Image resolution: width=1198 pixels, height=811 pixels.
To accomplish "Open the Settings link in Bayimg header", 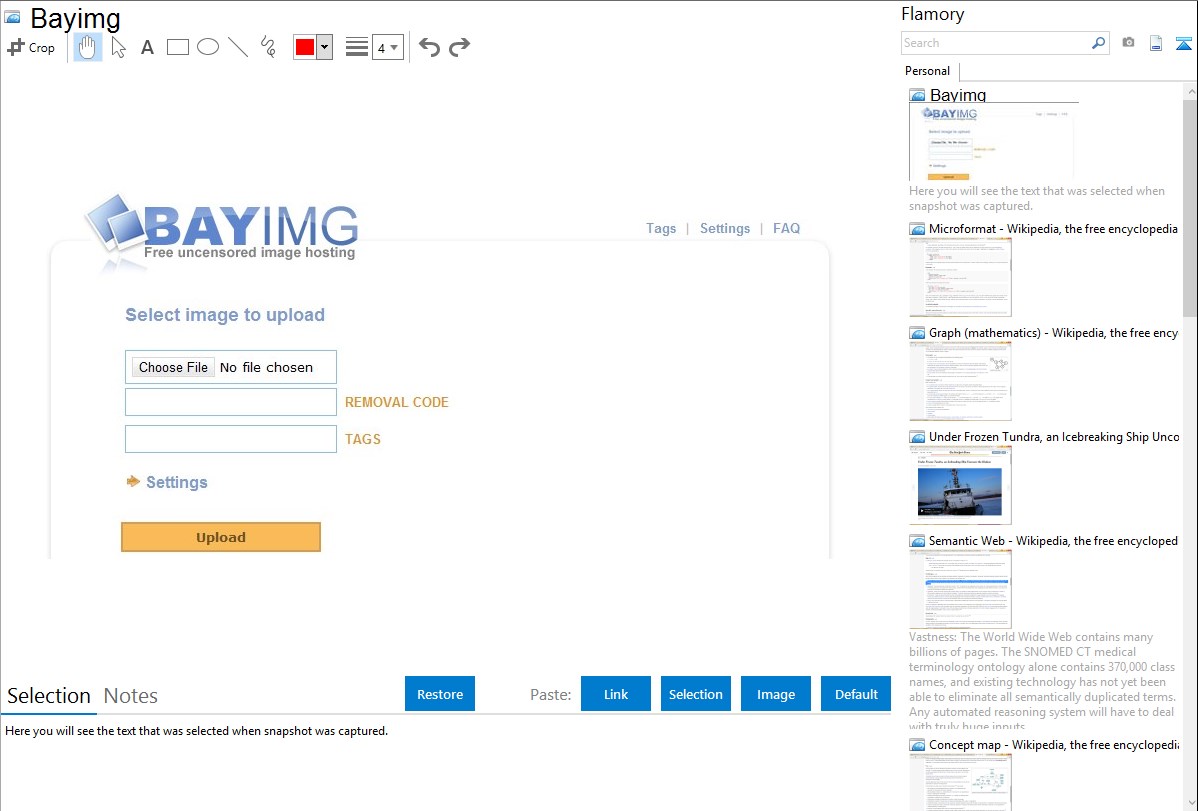I will pos(725,229).
